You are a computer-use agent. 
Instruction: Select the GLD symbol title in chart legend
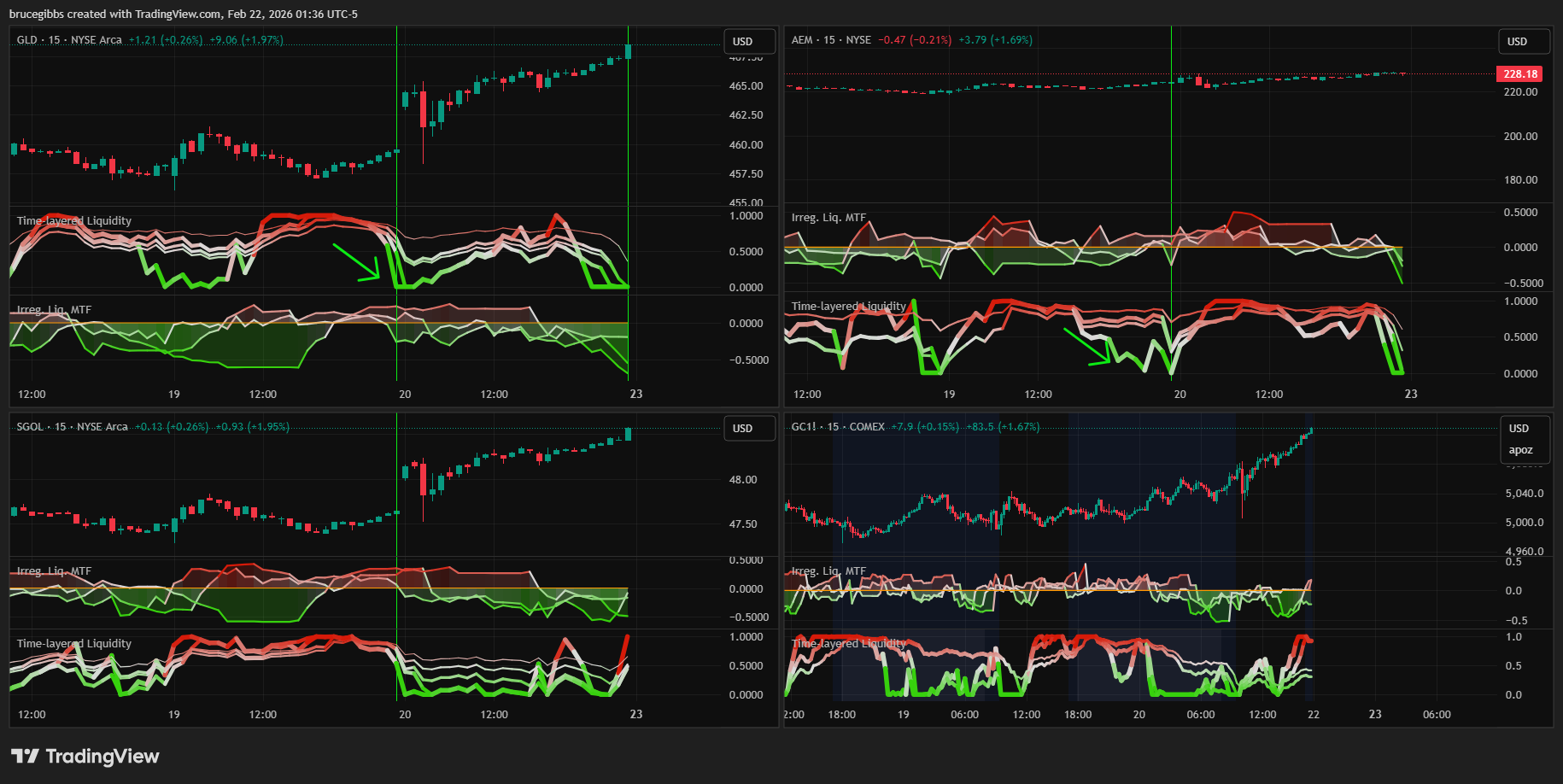tap(68, 40)
